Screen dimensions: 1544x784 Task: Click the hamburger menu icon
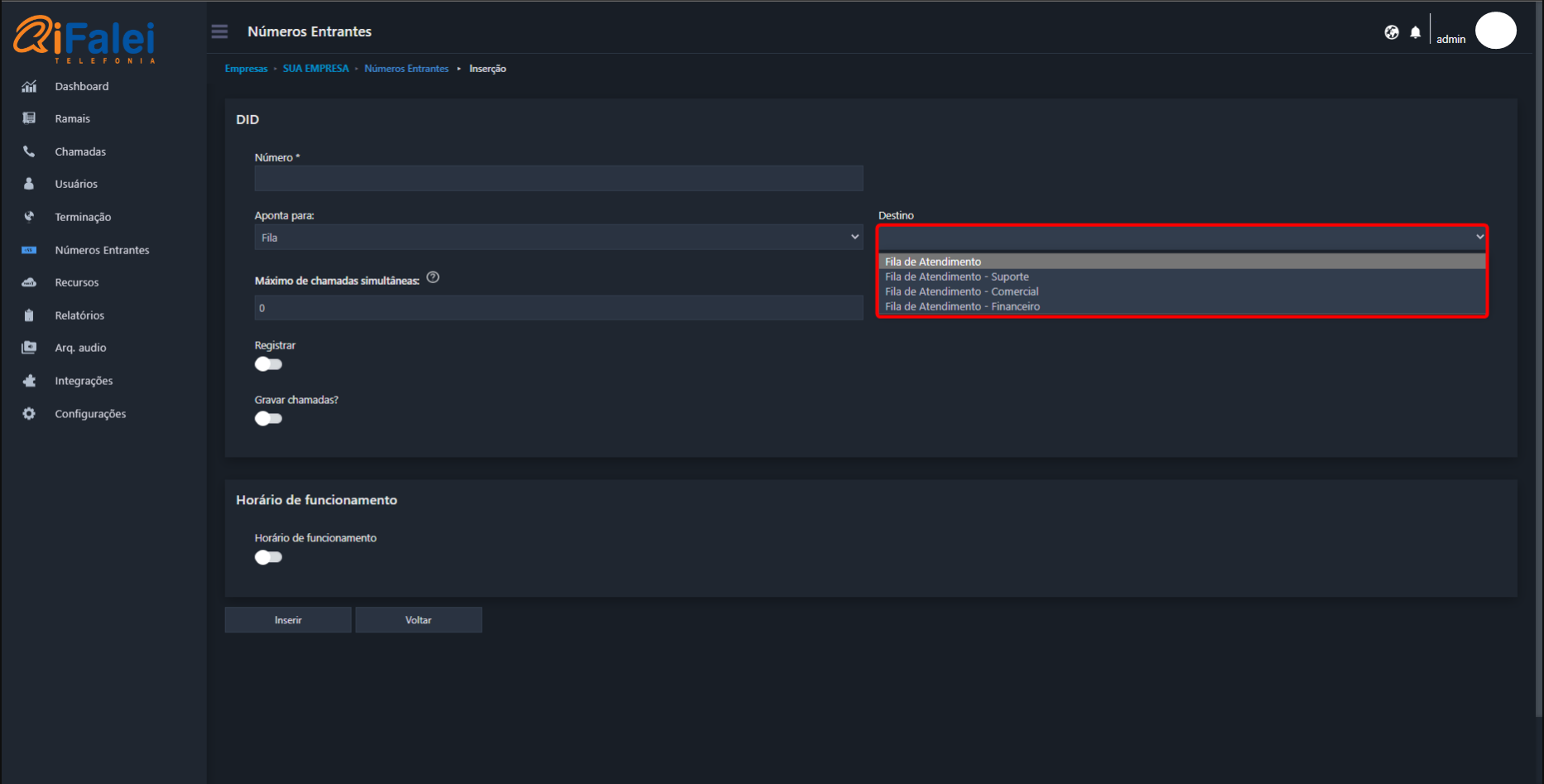pyautogui.click(x=219, y=31)
